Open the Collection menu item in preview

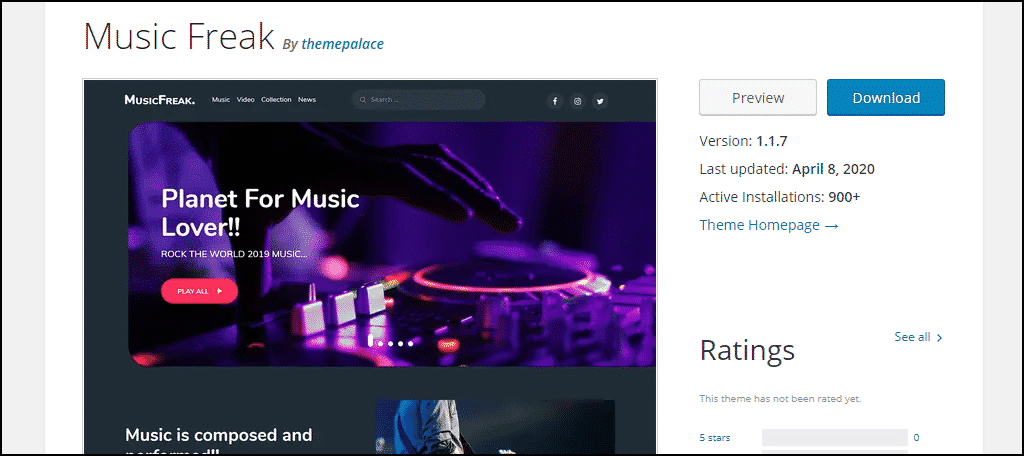pos(276,100)
